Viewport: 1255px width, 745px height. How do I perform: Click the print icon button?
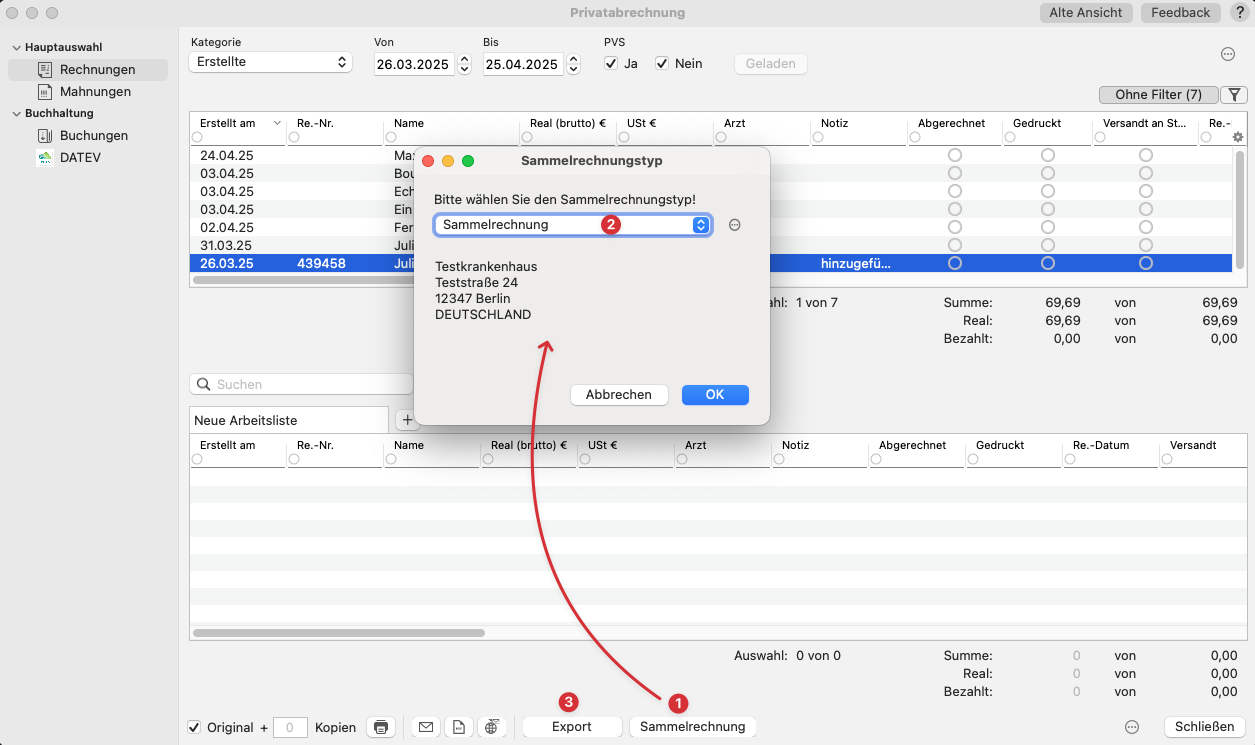380,727
